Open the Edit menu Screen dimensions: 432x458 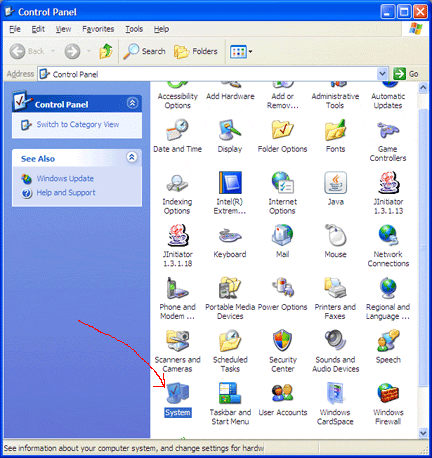click(38, 29)
